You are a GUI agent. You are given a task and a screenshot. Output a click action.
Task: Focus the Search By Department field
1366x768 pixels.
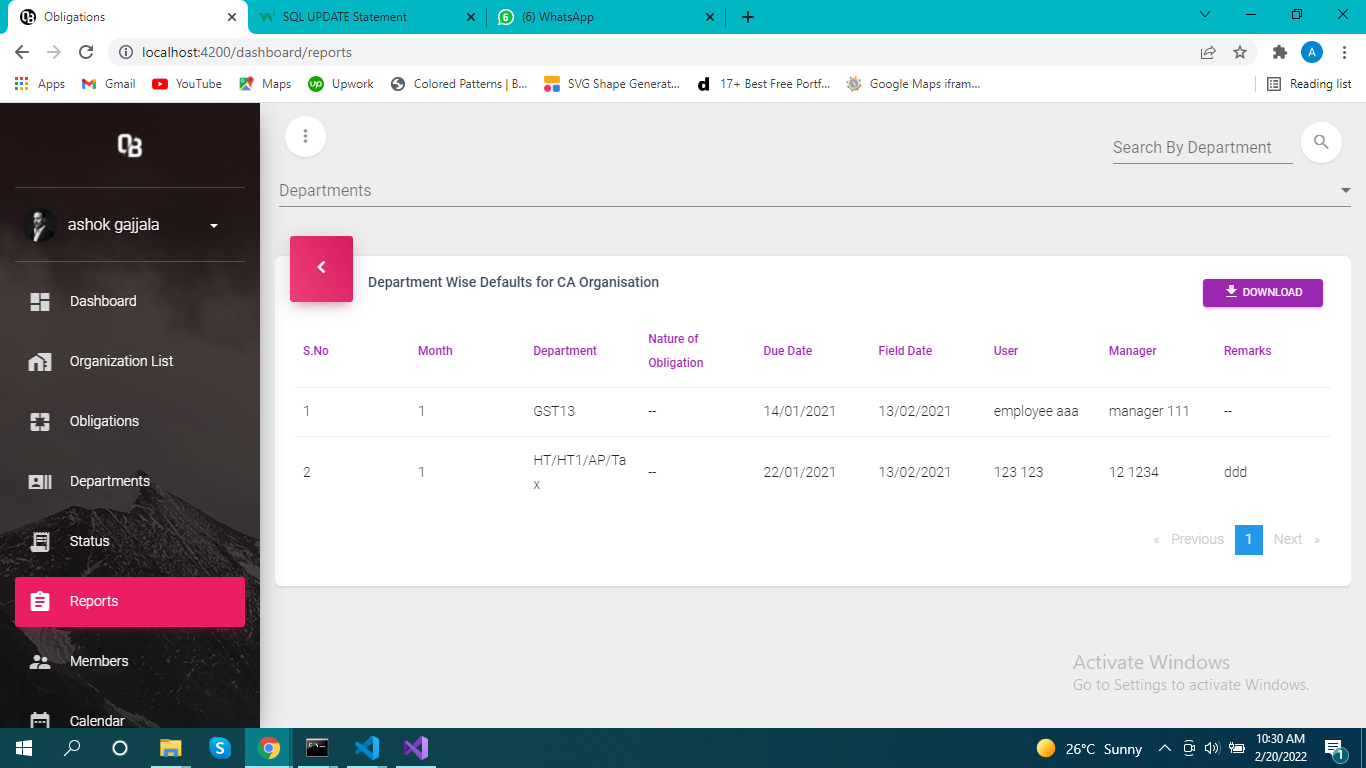(1202, 147)
